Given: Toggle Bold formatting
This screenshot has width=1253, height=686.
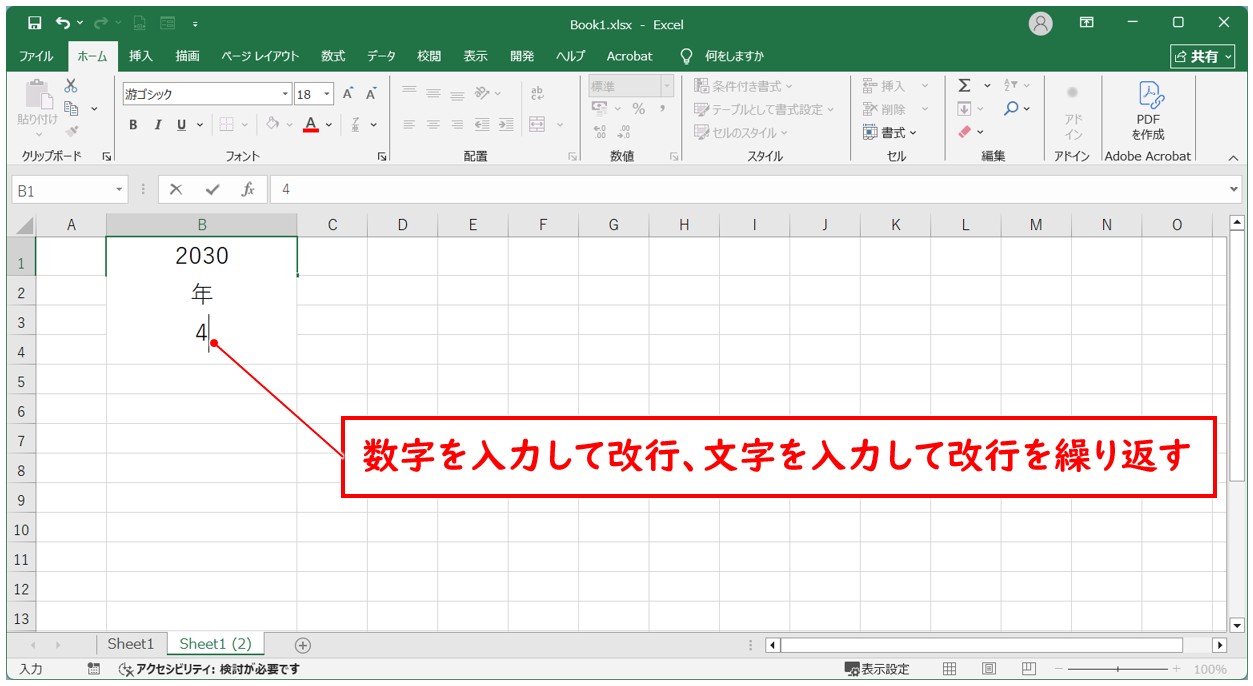Looking at the screenshot, I should click(133, 125).
